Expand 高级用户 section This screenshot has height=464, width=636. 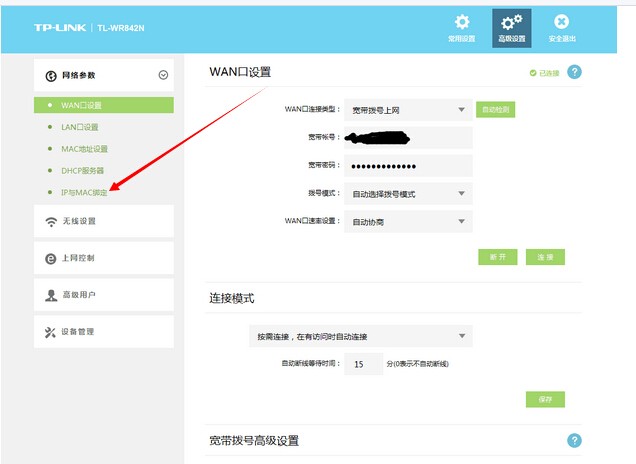point(104,295)
